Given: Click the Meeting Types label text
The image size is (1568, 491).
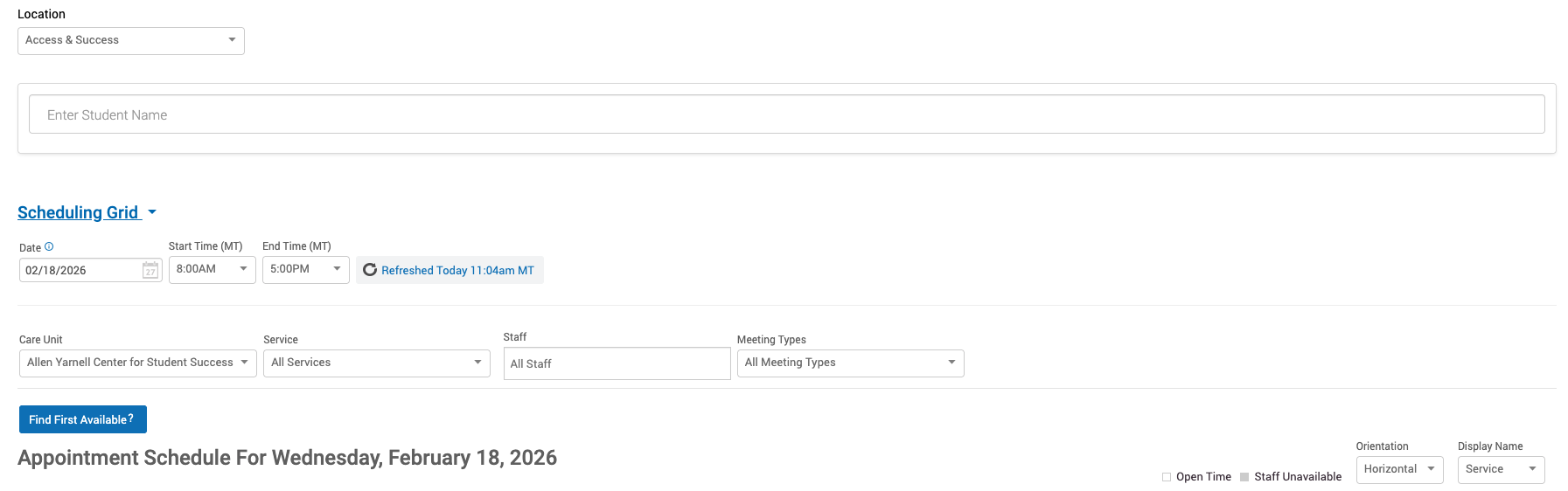Looking at the screenshot, I should point(771,340).
